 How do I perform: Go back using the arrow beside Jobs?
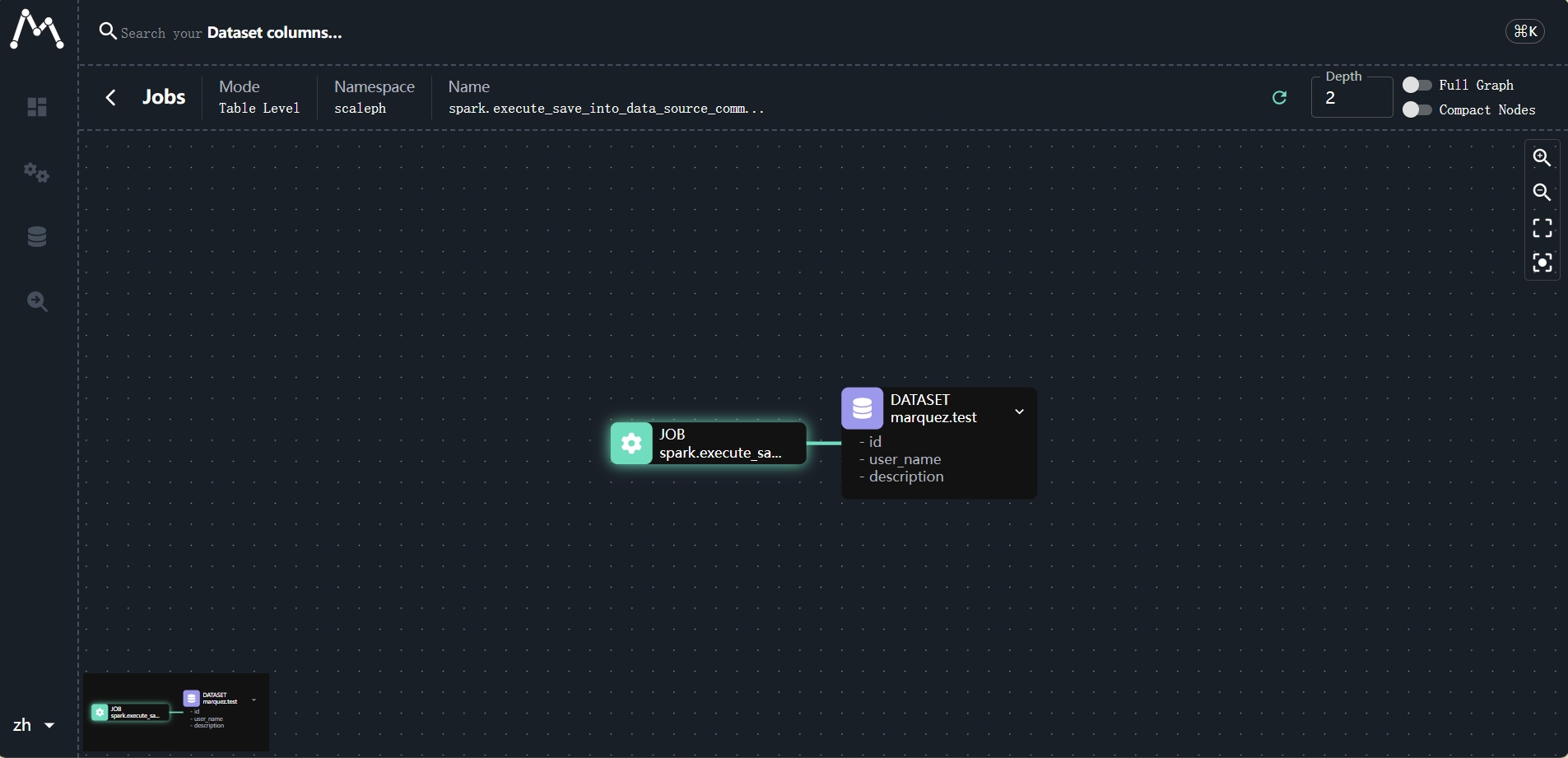click(111, 97)
